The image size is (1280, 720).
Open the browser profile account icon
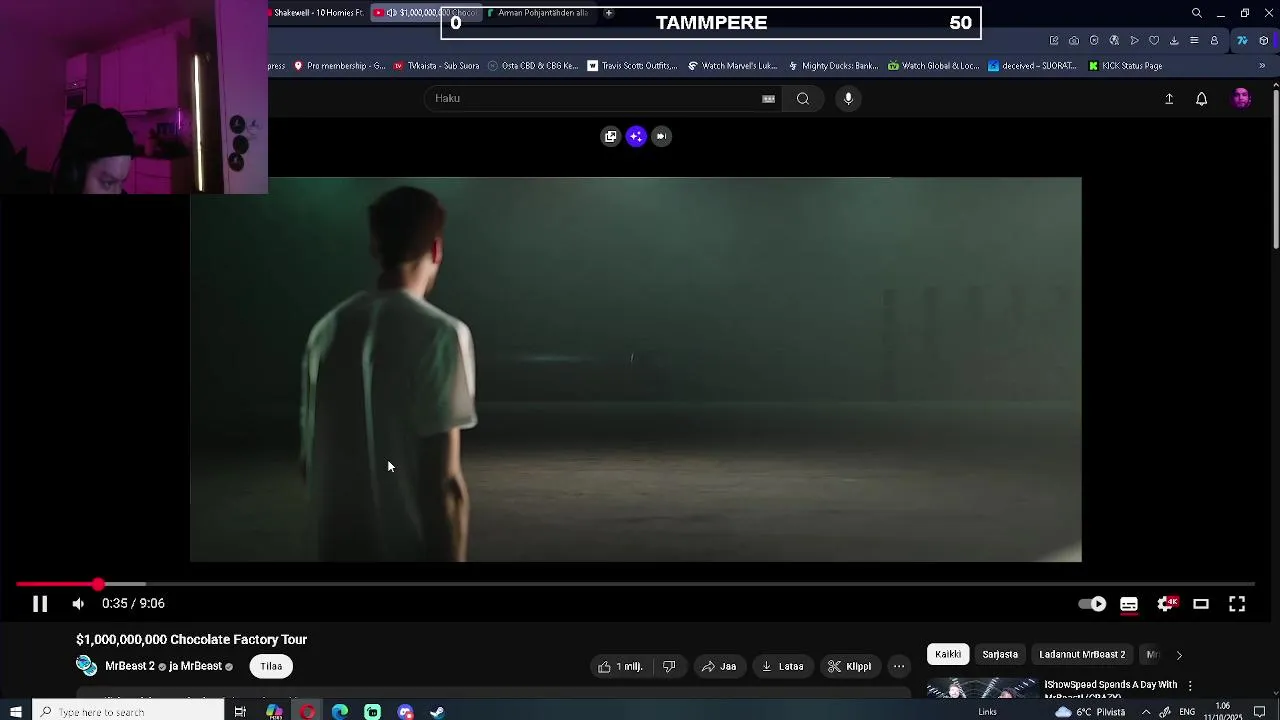[1214, 41]
